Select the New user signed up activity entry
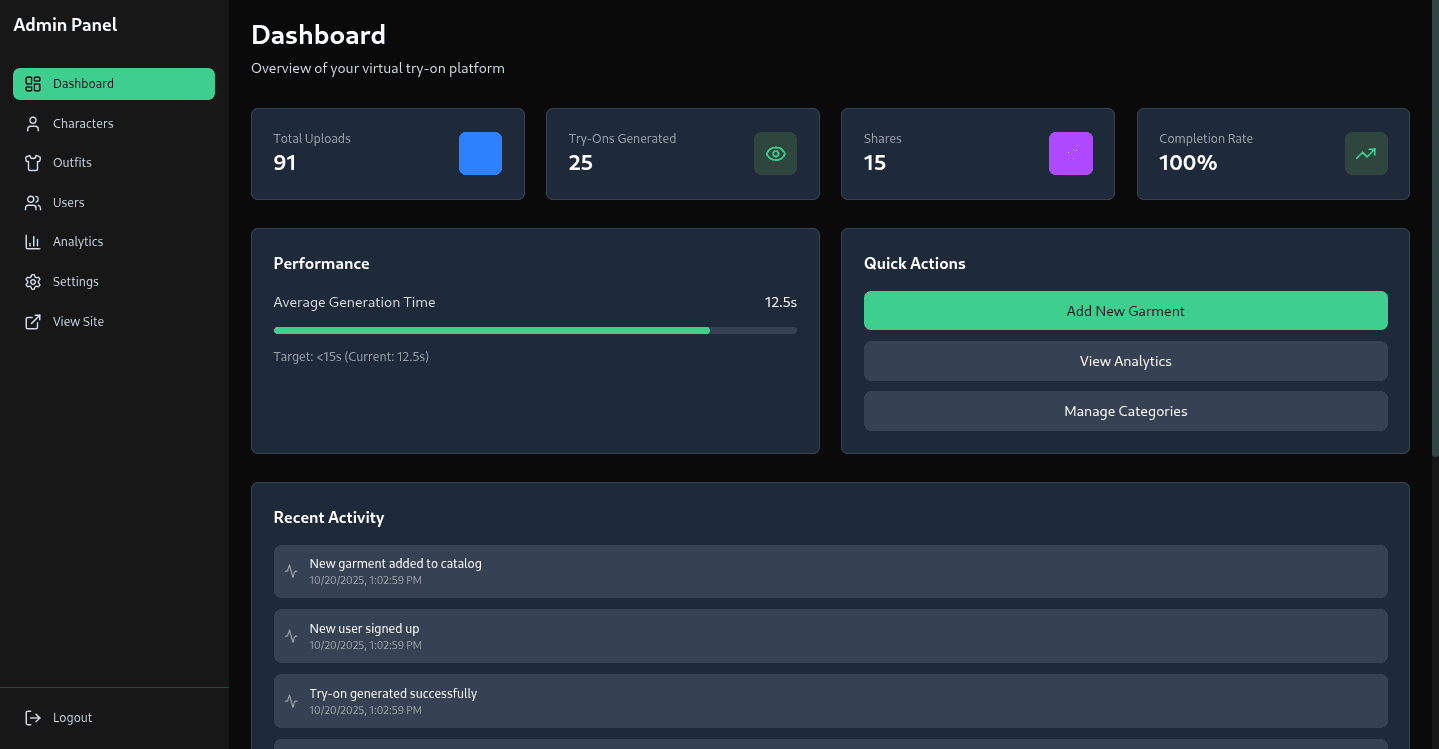The width and height of the screenshot is (1439, 749). (831, 636)
